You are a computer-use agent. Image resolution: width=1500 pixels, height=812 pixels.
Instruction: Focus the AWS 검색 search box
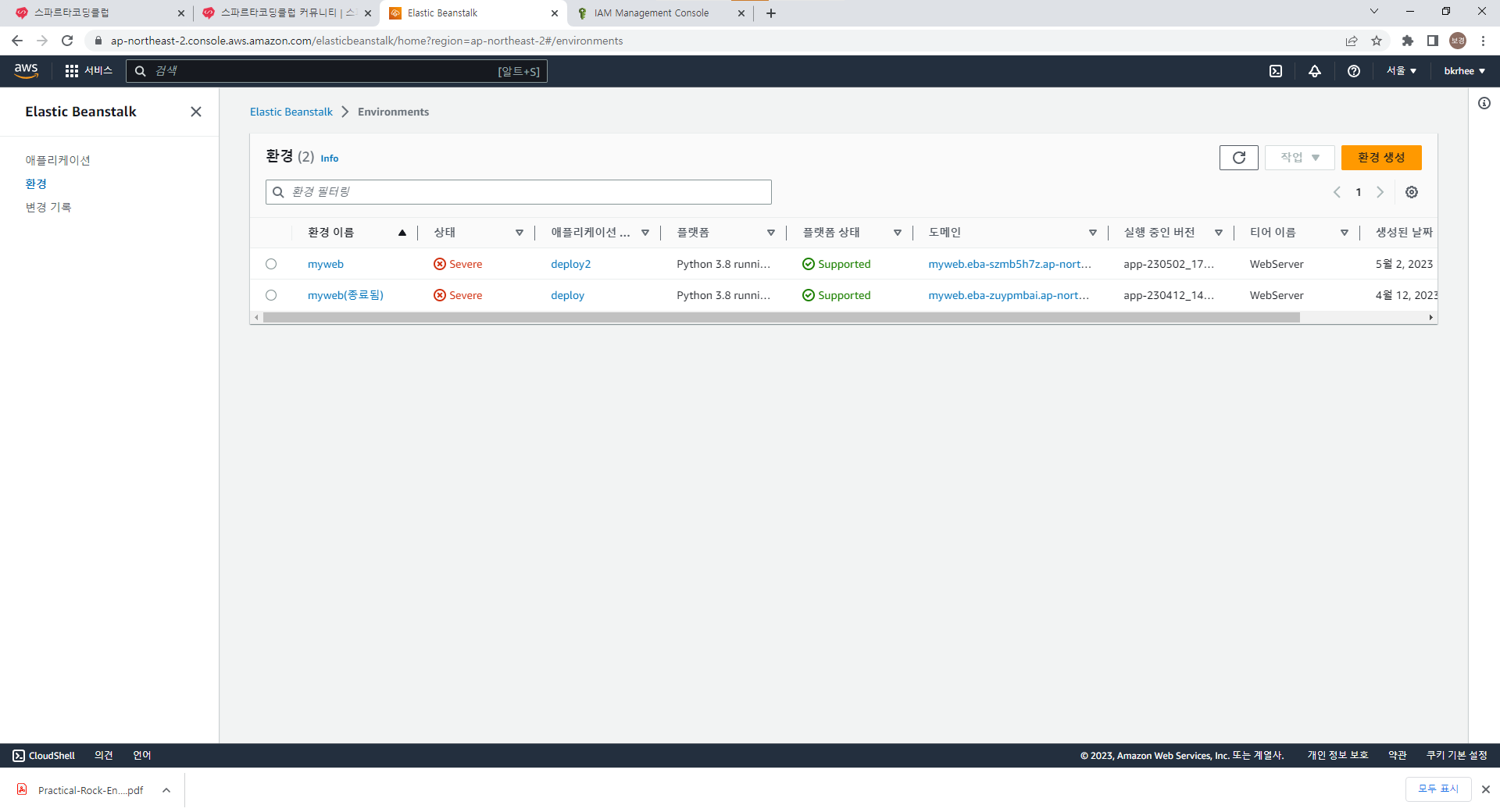tap(337, 71)
